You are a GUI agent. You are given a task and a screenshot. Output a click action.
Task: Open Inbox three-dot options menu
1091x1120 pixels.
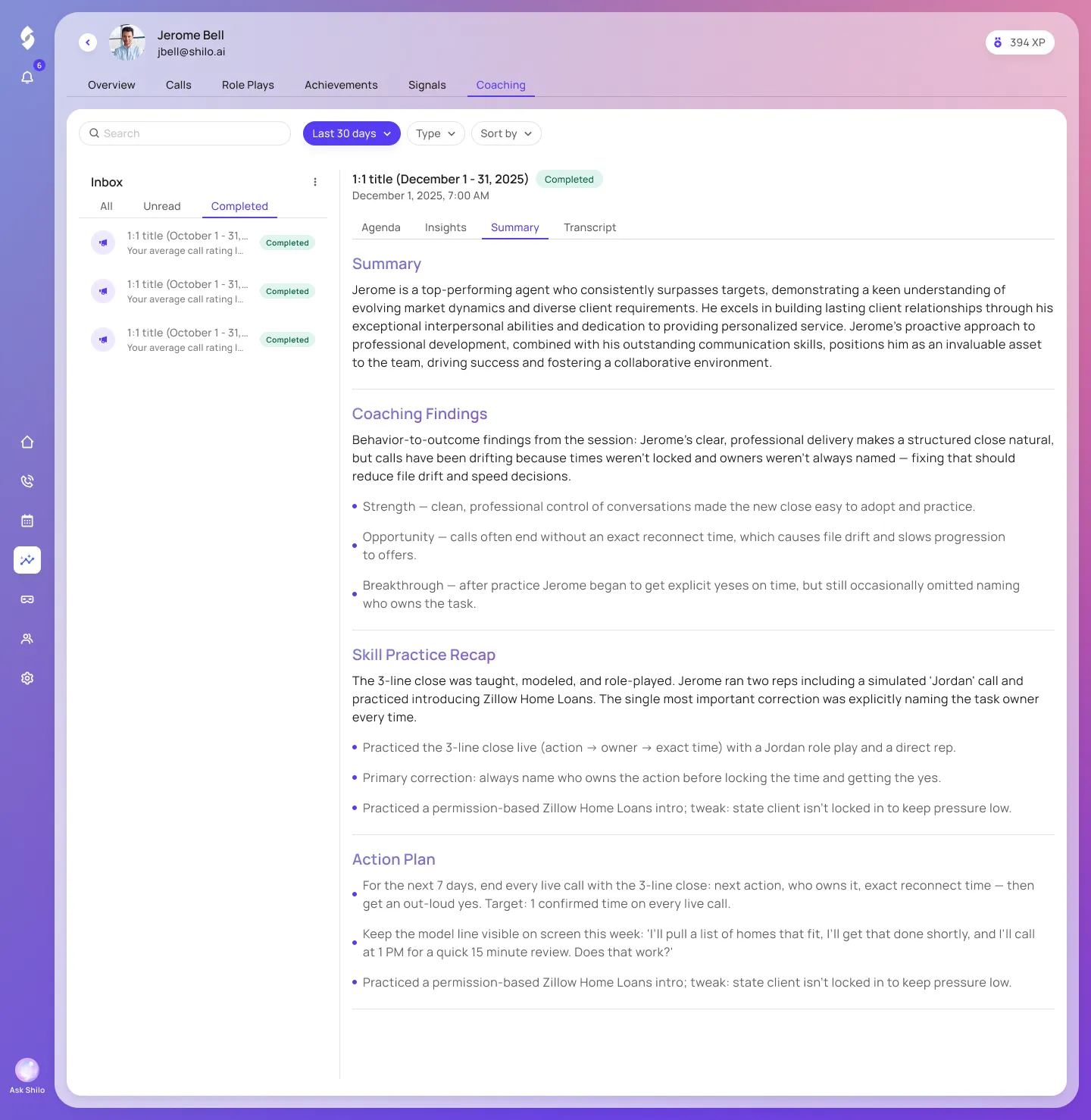pos(315,182)
